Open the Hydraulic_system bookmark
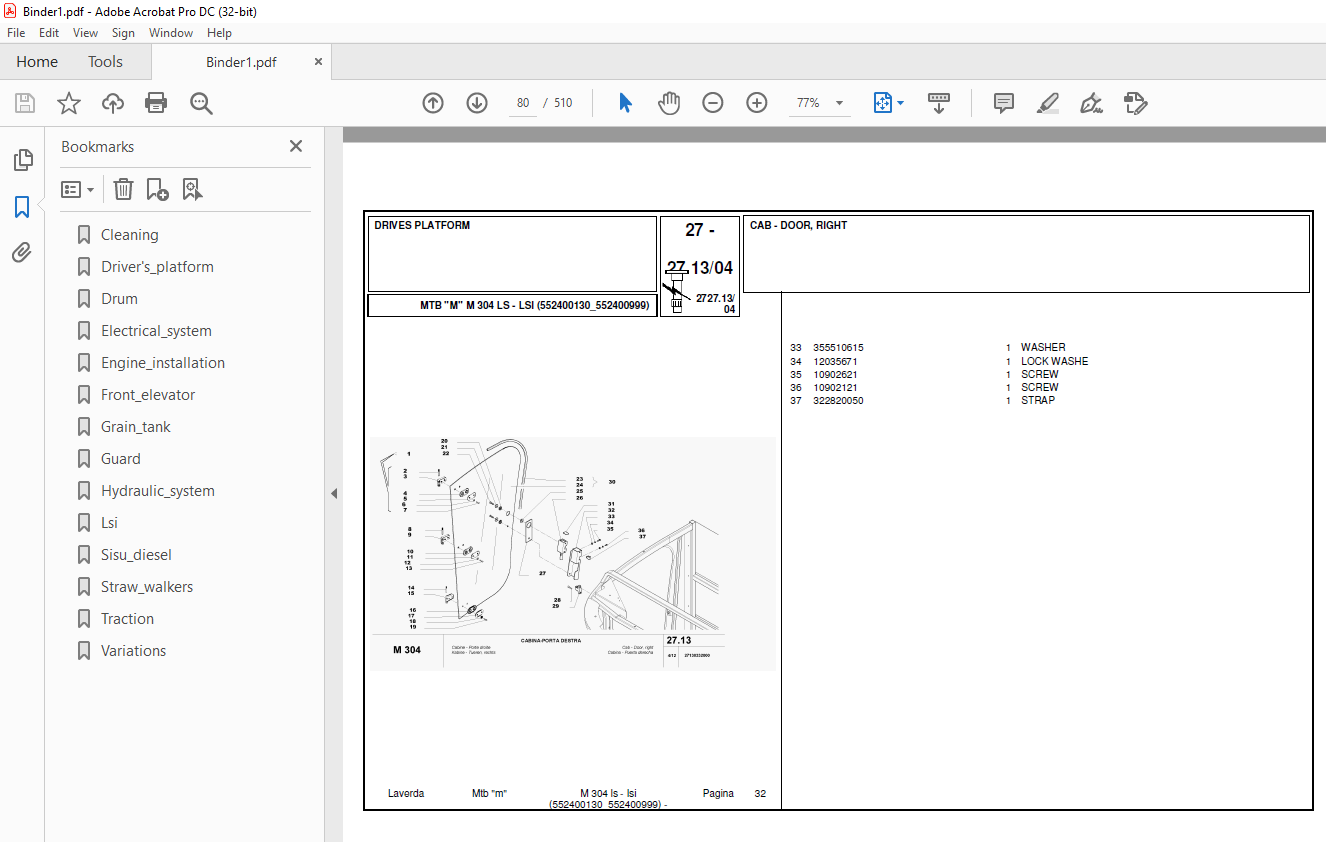This screenshot has height=842, width=1326. 157,491
